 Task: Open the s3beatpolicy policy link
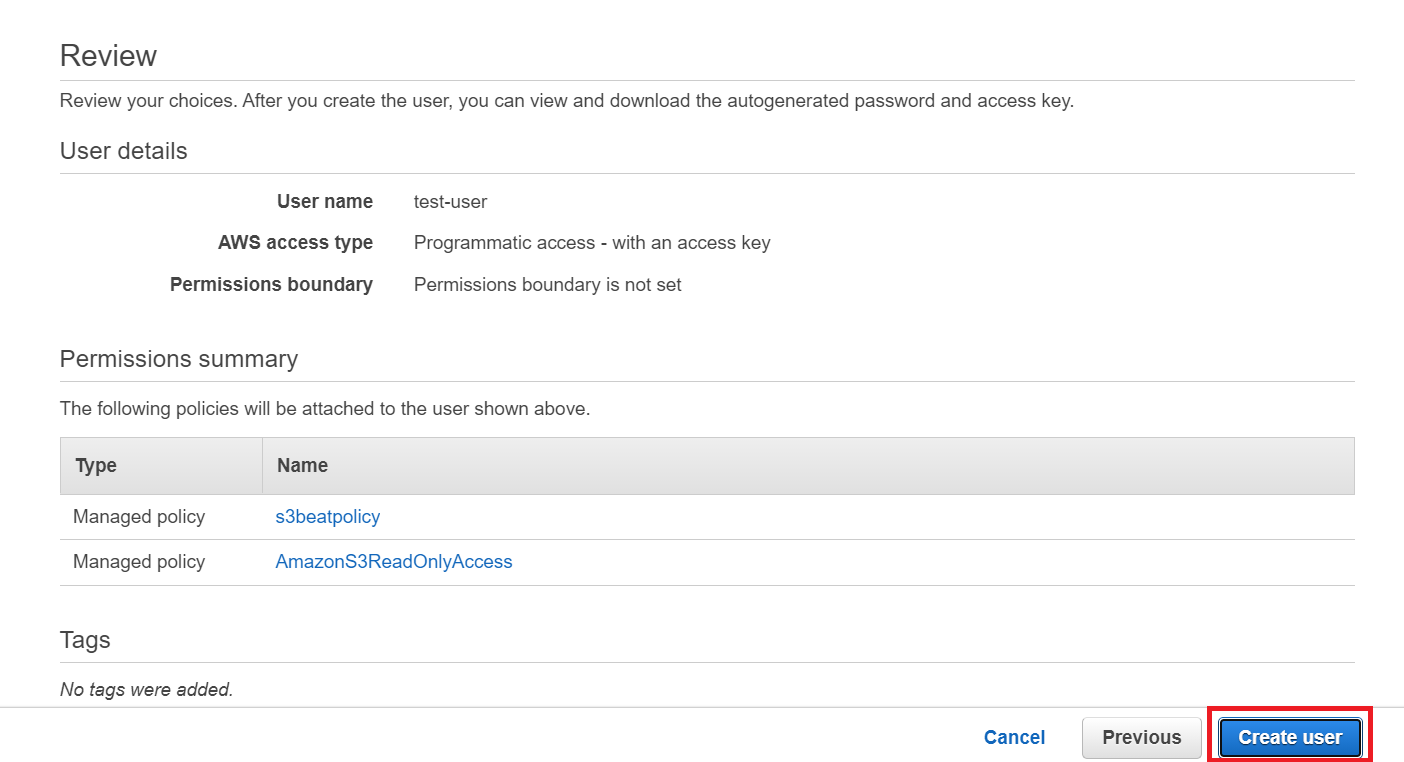pyautogui.click(x=328, y=517)
